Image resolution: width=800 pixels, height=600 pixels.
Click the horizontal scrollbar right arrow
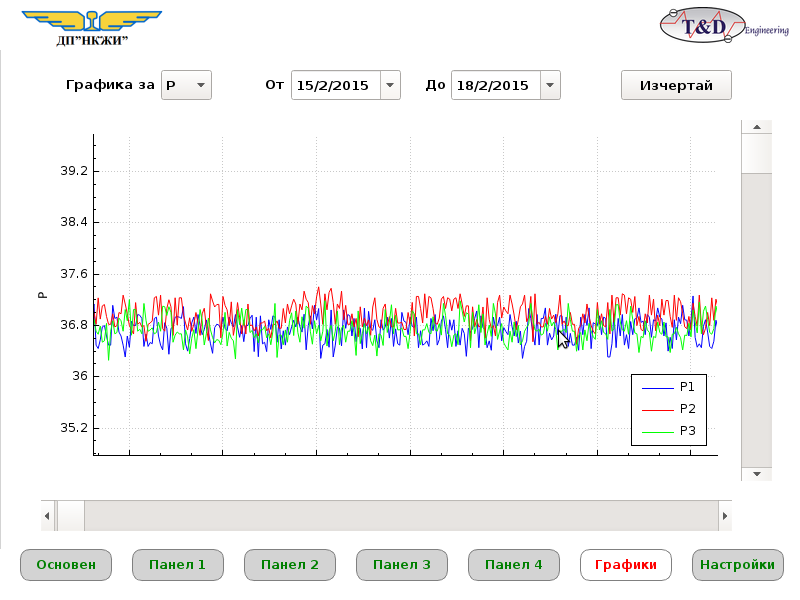click(725, 516)
